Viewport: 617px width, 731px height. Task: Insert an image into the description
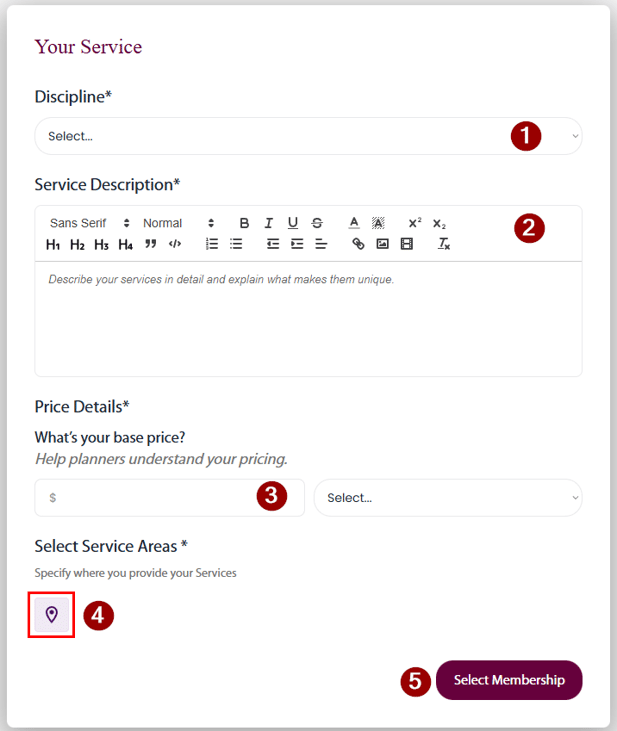coord(382,244)
